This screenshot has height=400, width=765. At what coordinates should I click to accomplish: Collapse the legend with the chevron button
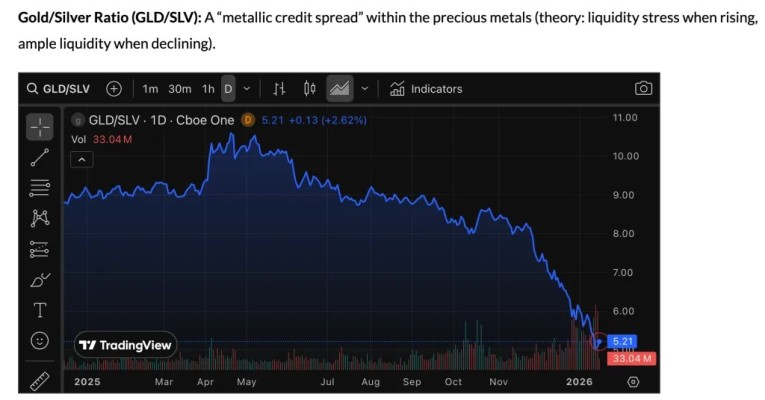pyautogui.click(x=82, y=158)
